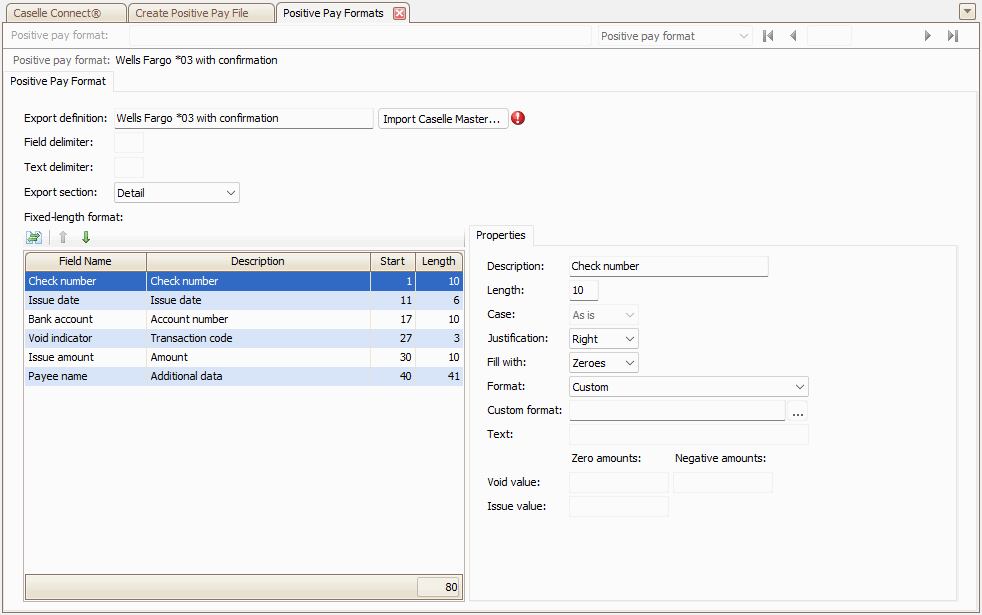Image resolution: width=982 pixels, height=615 pixels.
Task: Open custom format ellipsis button
Action: [798, 411]
